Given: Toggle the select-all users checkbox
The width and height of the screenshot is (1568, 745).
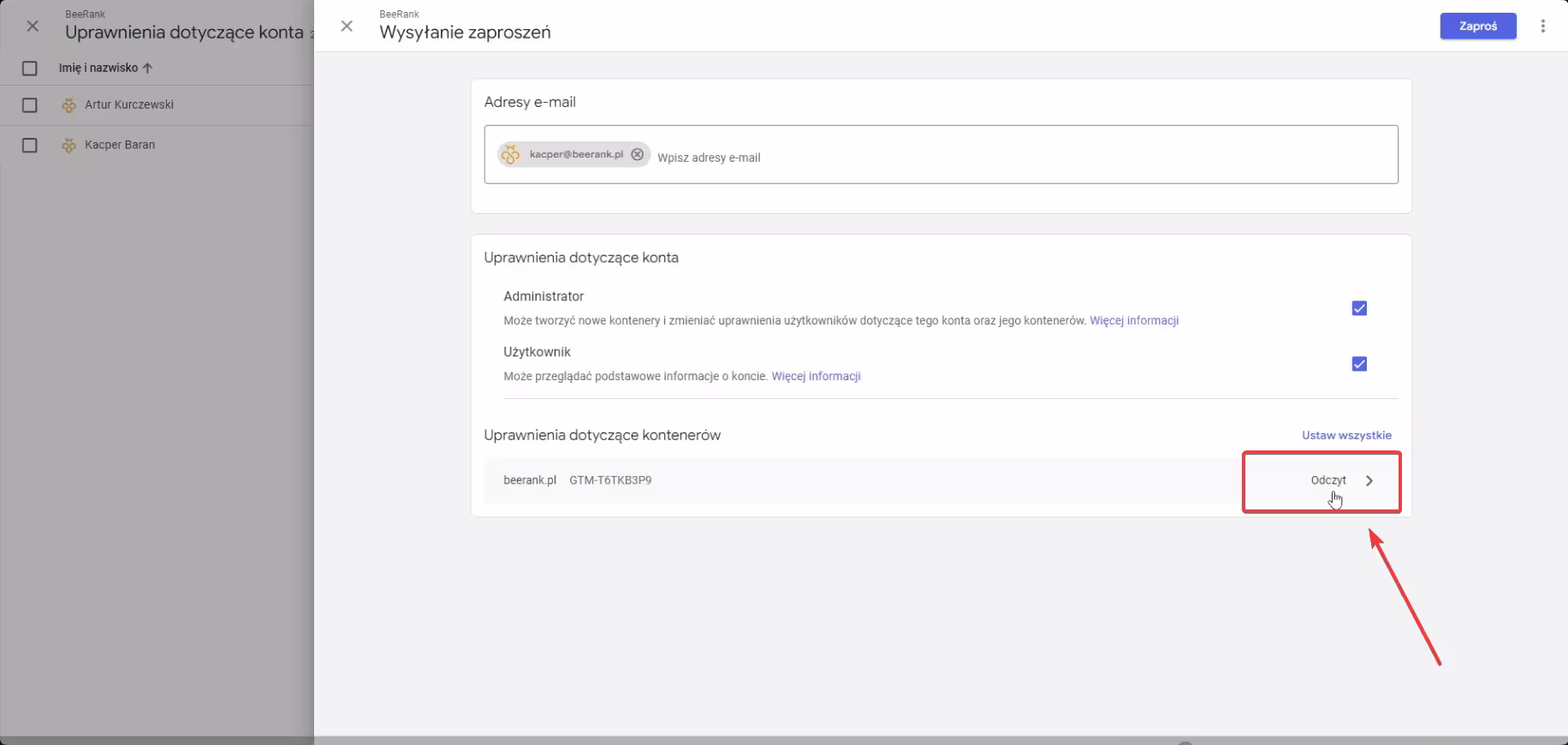Looking at the screenshot, I should 30,68.
